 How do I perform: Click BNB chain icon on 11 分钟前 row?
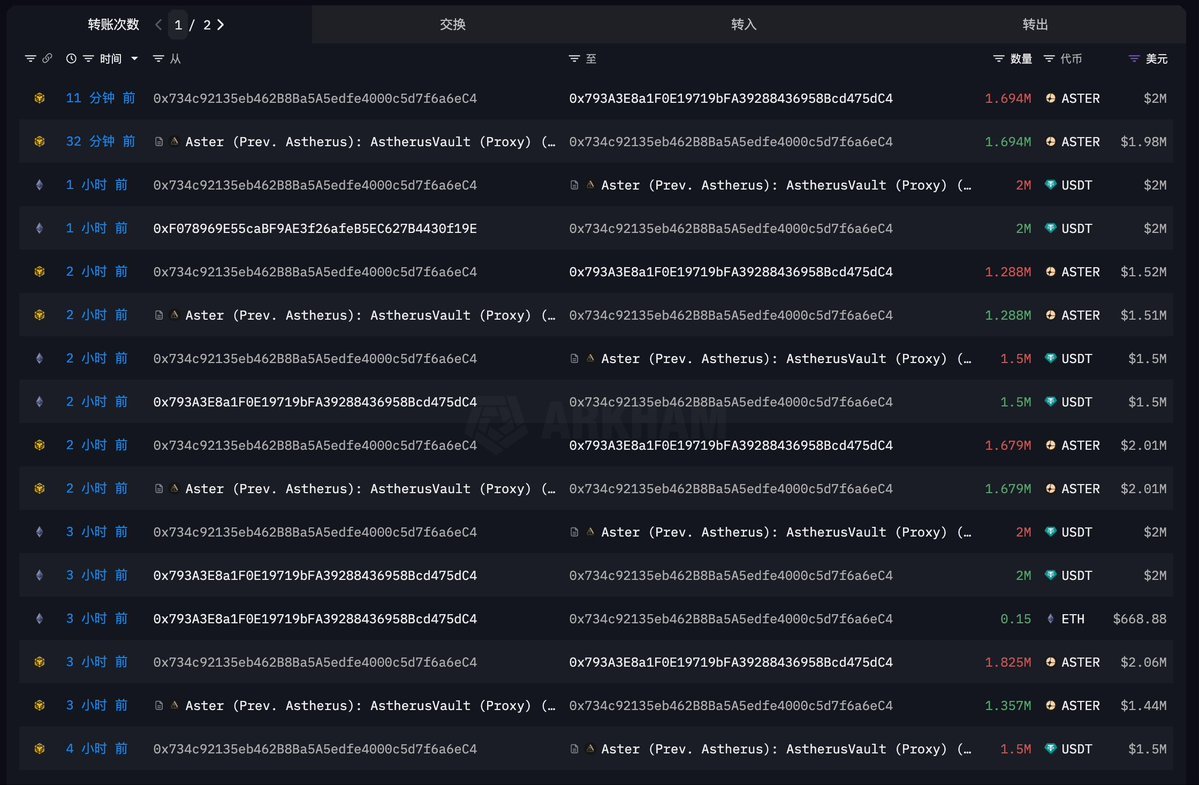pos(39,99)
